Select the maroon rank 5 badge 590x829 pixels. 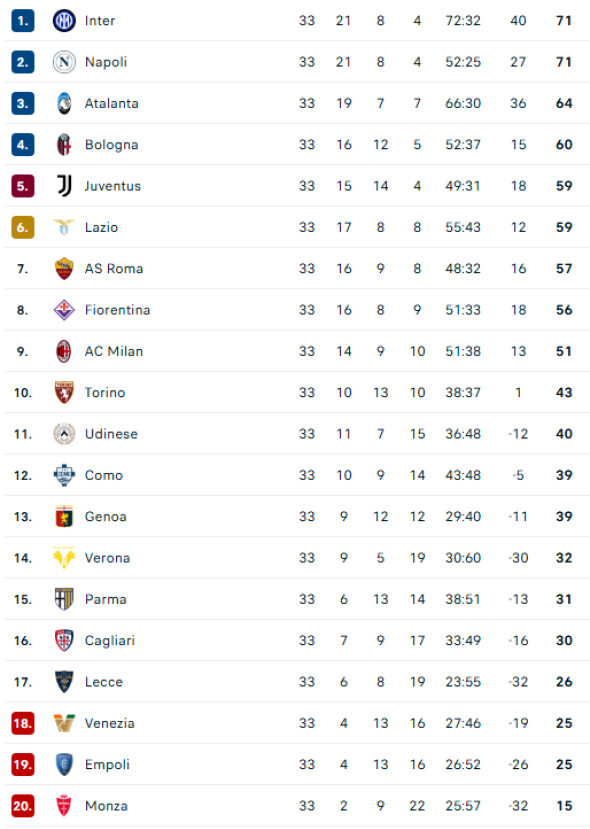point(23,186)
